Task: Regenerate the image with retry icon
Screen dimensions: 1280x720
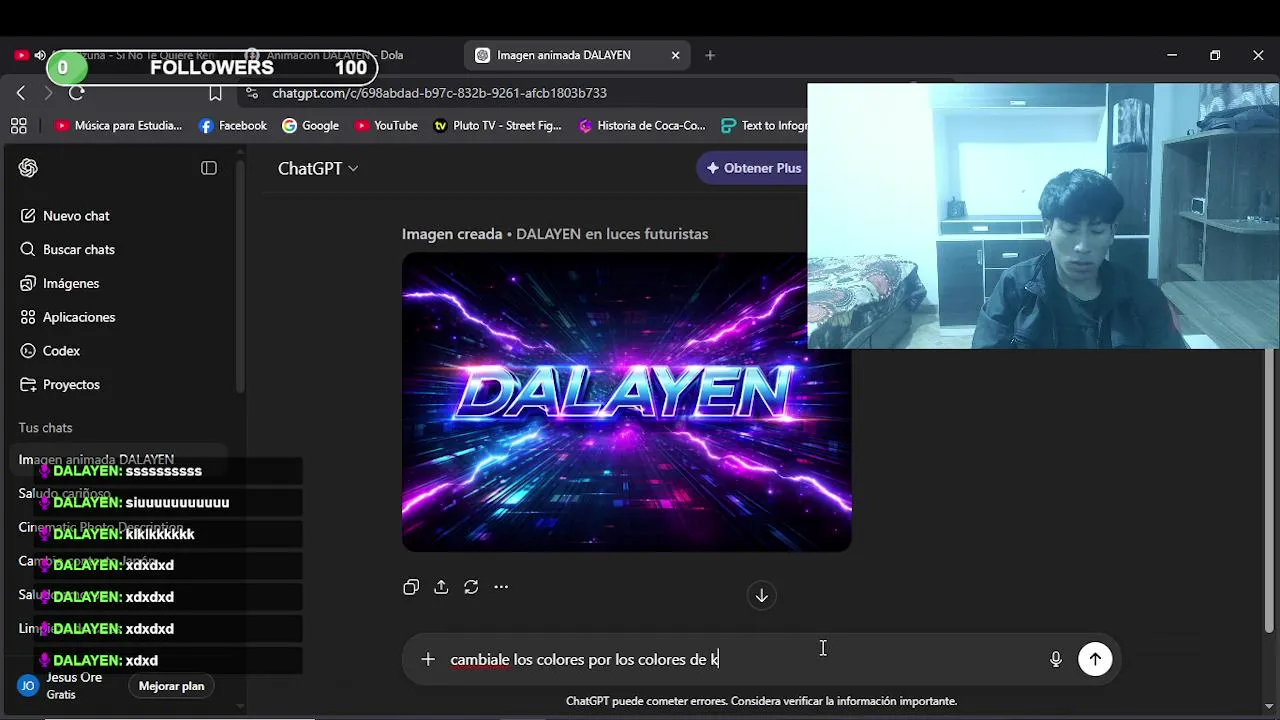Action: [471, 587]
